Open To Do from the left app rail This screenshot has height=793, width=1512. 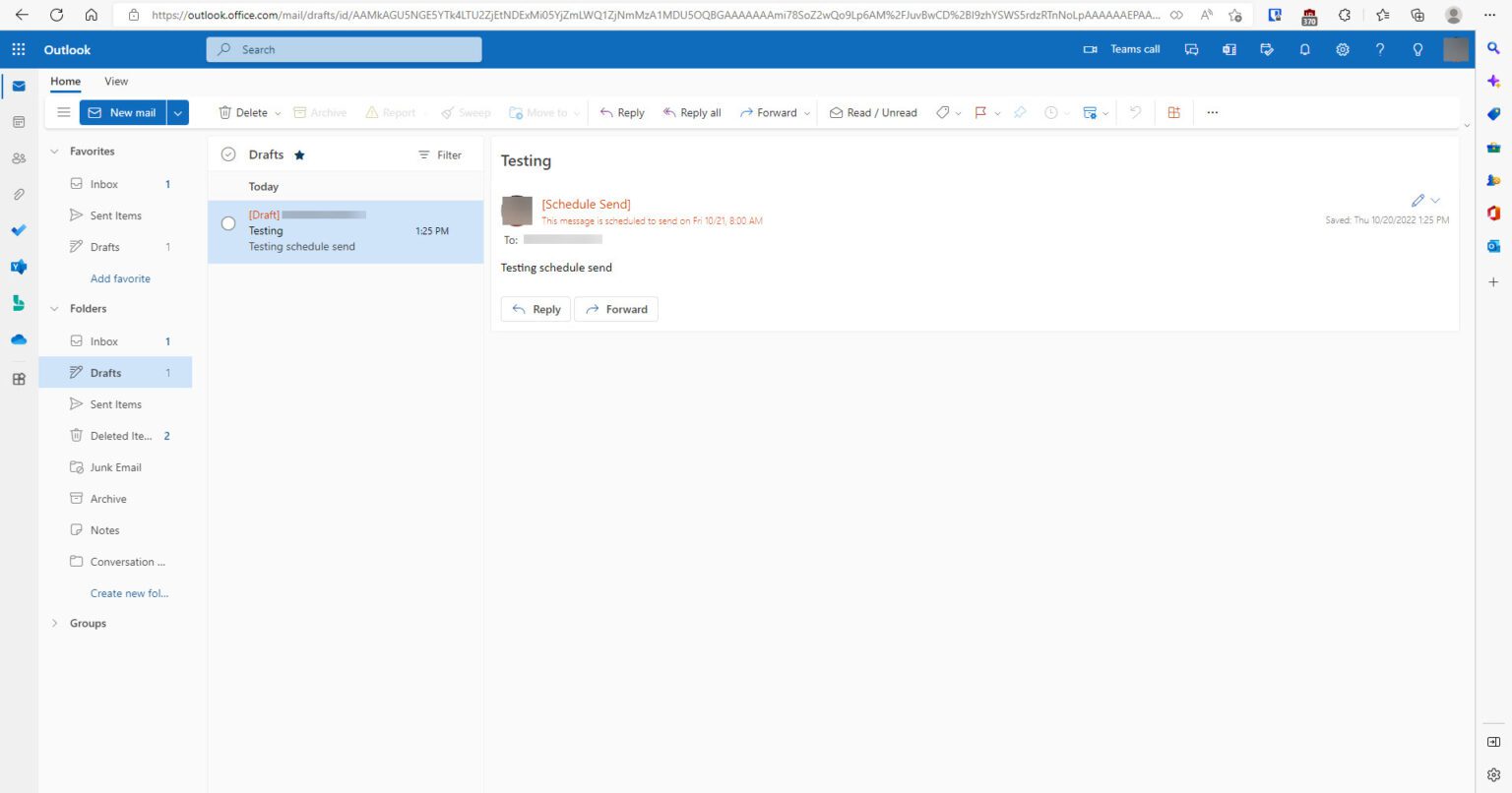coord(18,230)
